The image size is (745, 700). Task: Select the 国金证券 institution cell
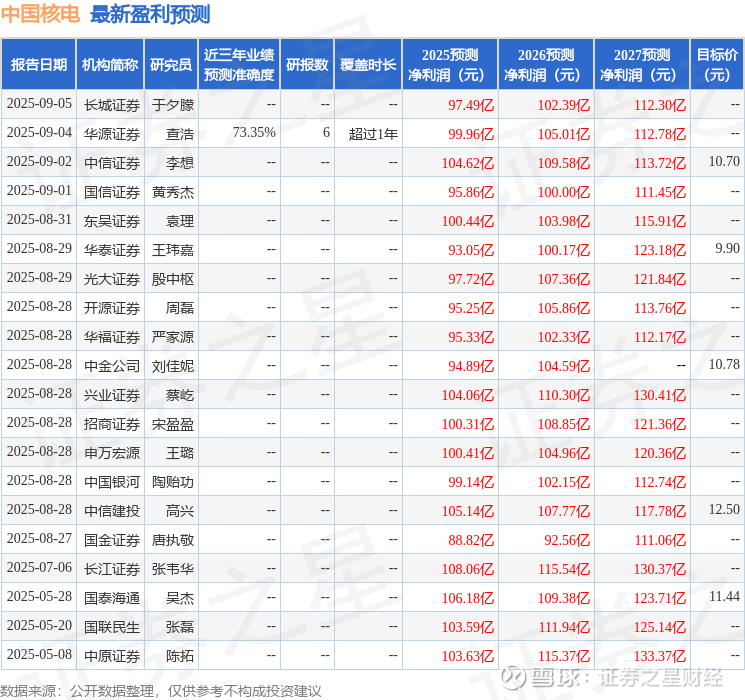pos(112,540)
